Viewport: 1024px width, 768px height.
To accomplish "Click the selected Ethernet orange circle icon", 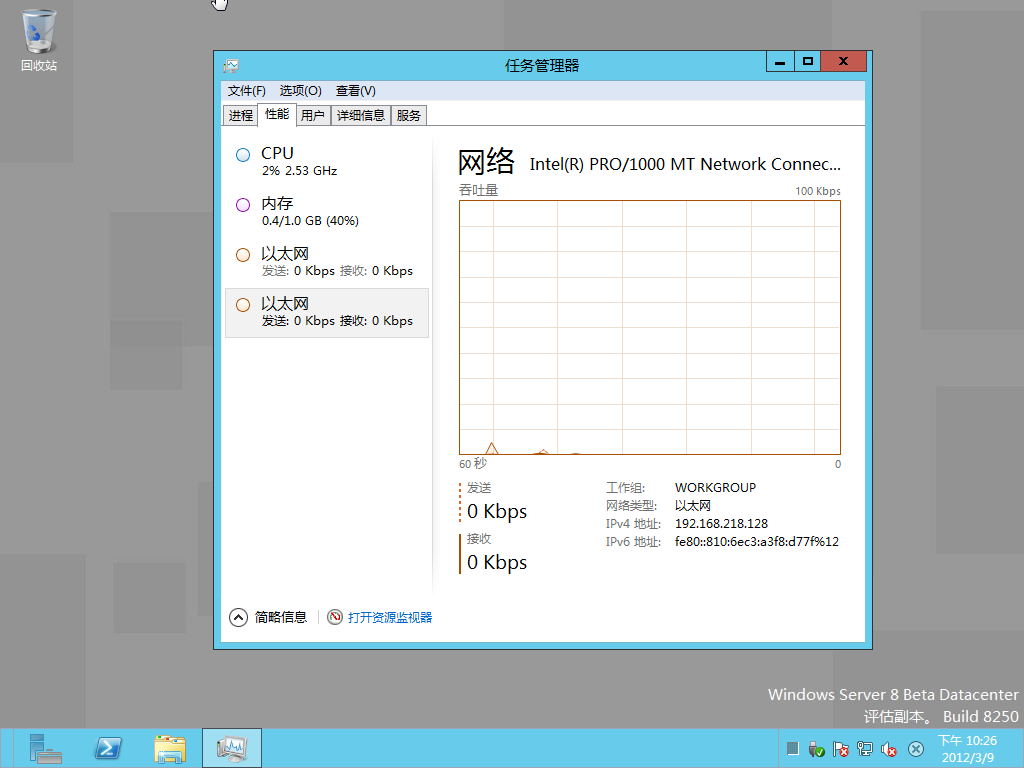I will click(x=243, y=305).
